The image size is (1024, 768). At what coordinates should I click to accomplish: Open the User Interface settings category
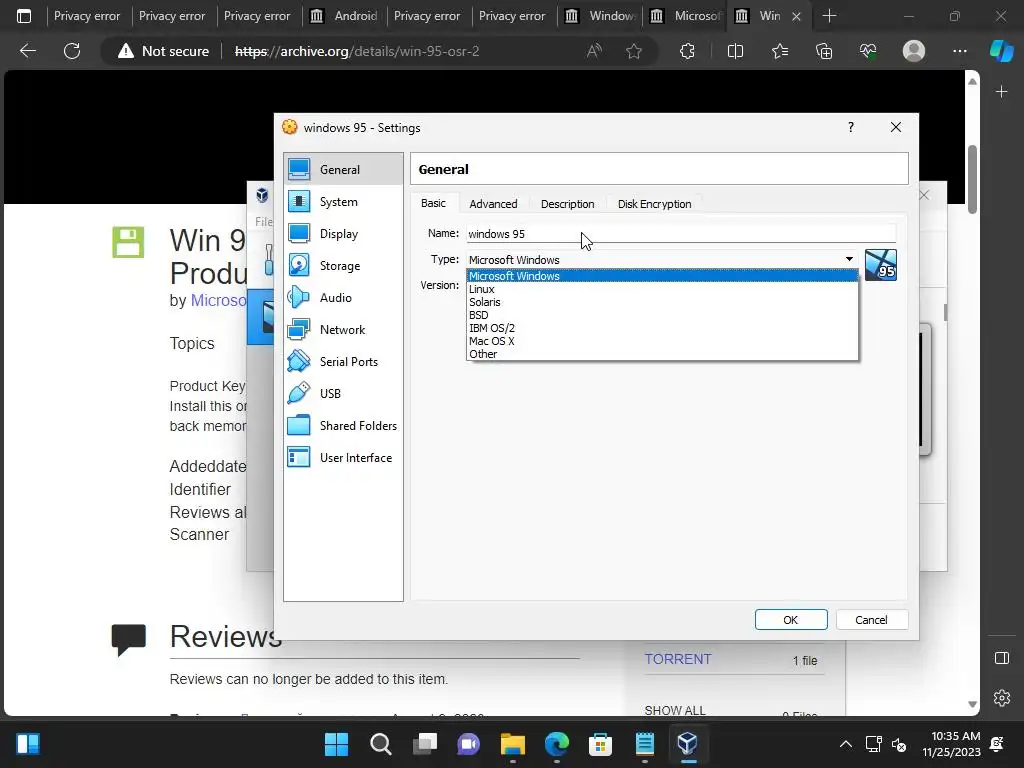click(343, 457)
